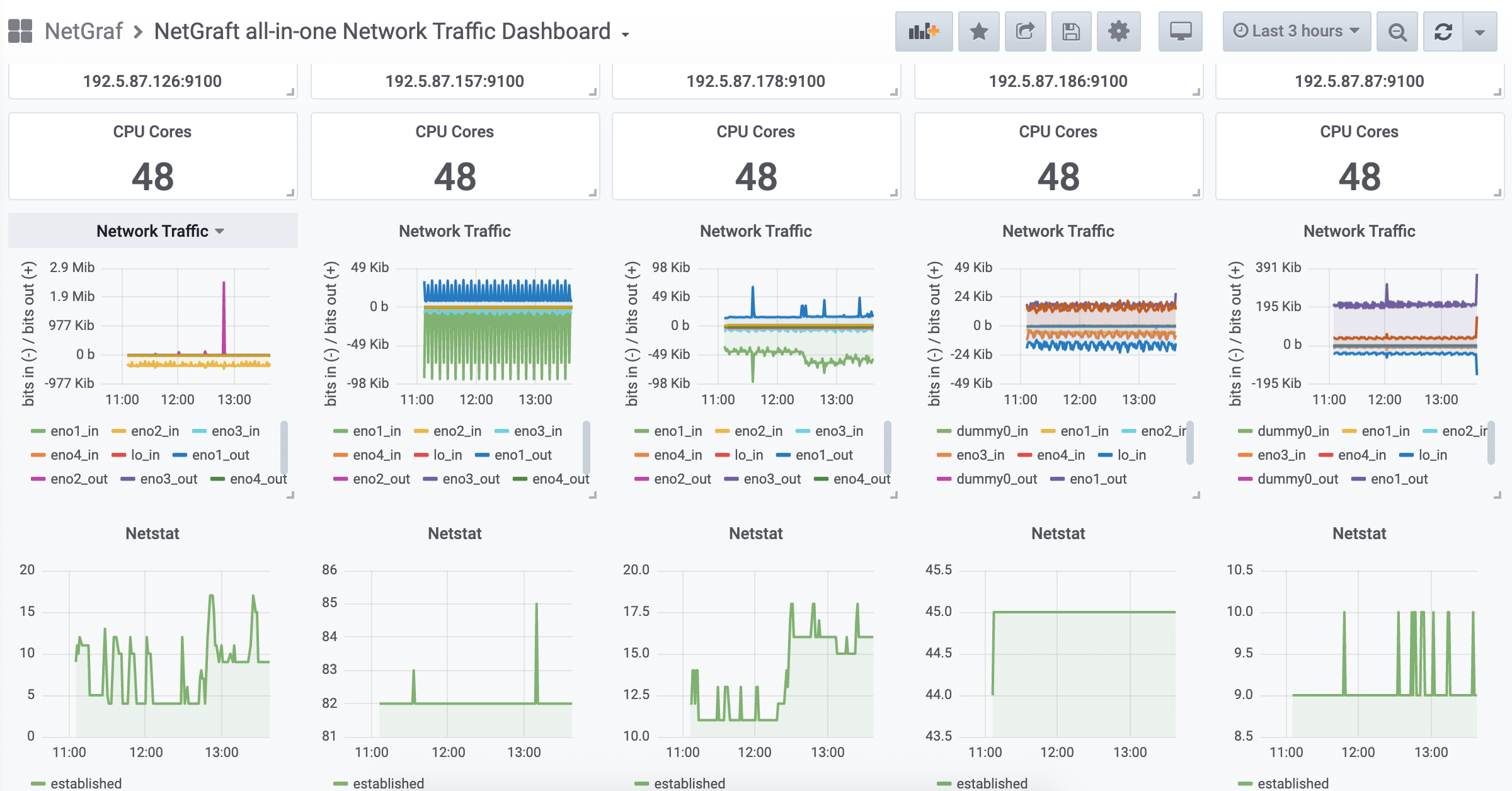This screenshot has width=1512, height=791.
Task: Click resize handle of 192.5.87.126:9100 panel
Action: coord(290,92)
